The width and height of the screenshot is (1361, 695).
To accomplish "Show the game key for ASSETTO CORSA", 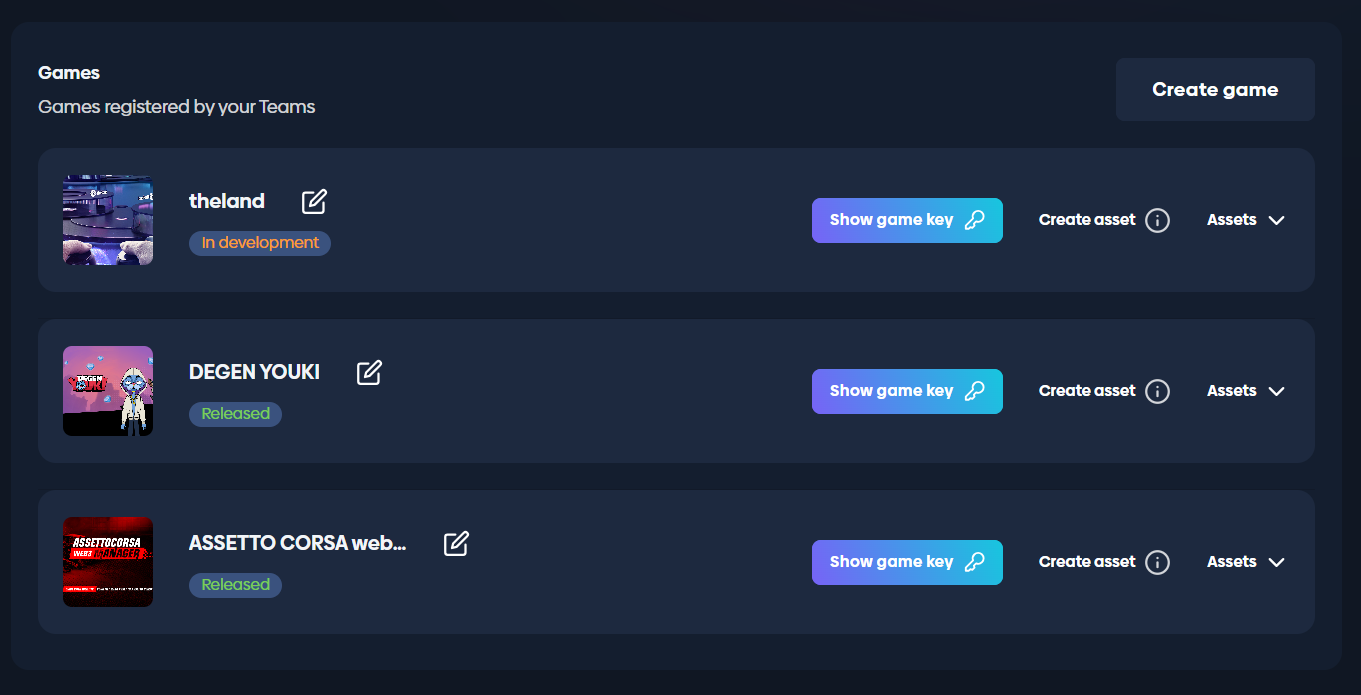I will [907, 562].
